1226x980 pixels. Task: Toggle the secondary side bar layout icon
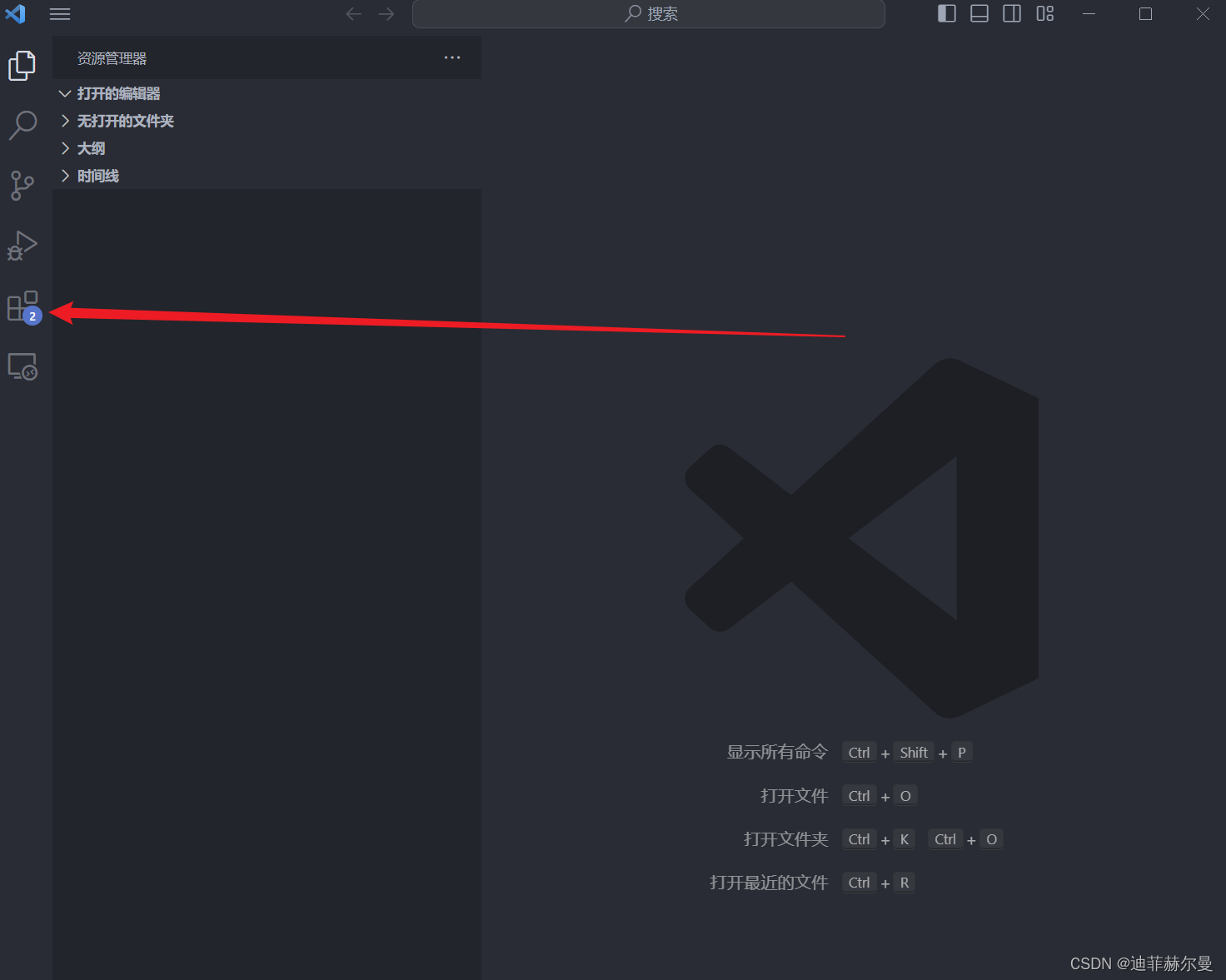click(1012, 13)
